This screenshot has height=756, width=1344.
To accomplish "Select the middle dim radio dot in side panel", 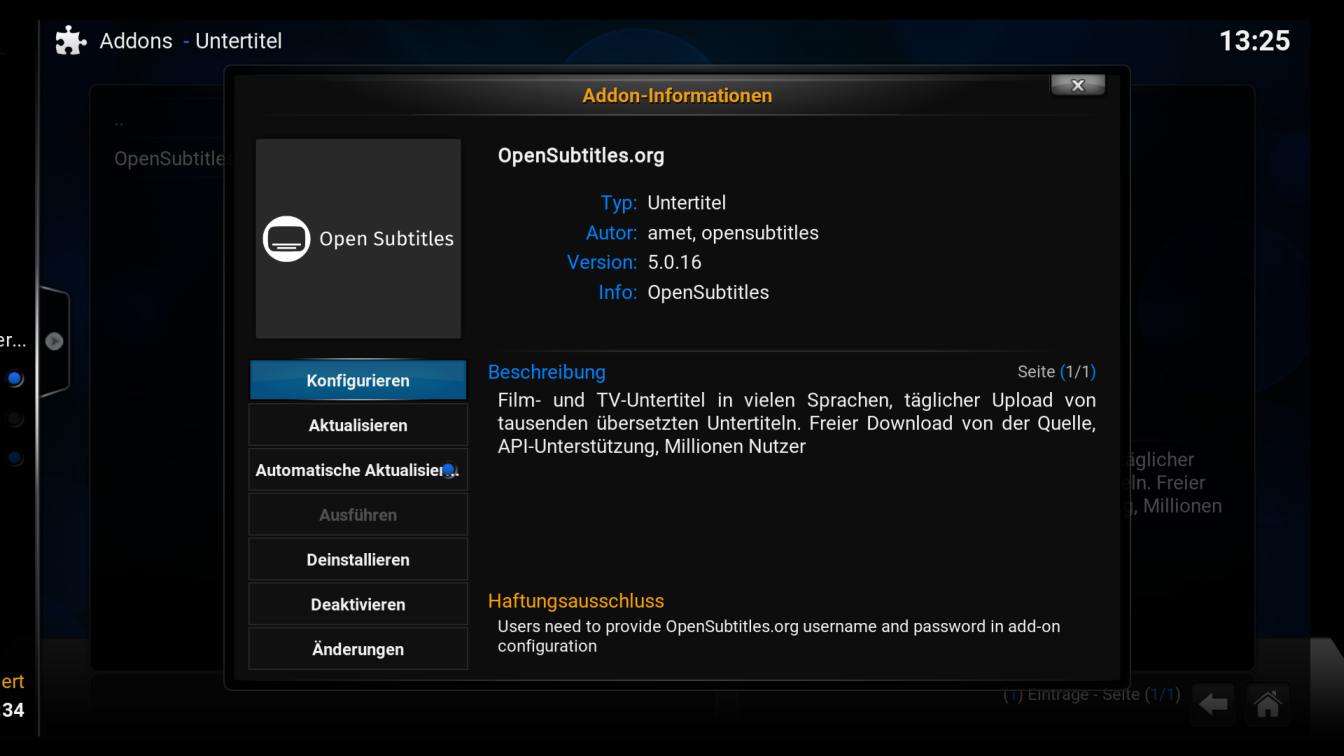I will click(x=15, y=419).
